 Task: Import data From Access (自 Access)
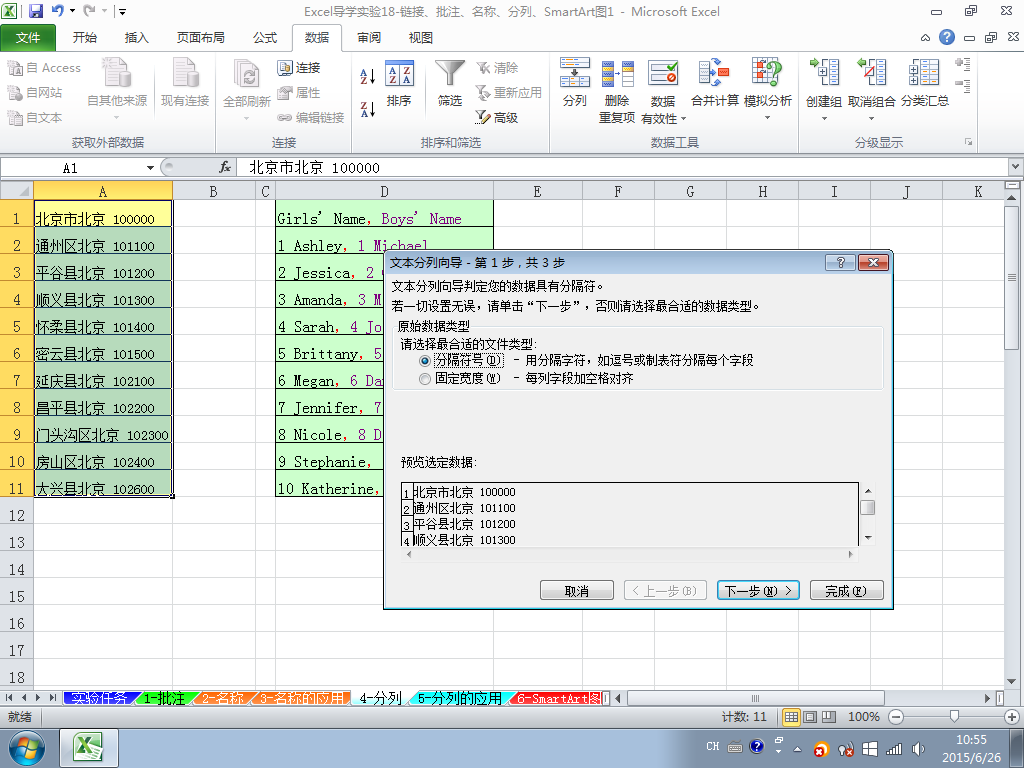pos(44,67)
